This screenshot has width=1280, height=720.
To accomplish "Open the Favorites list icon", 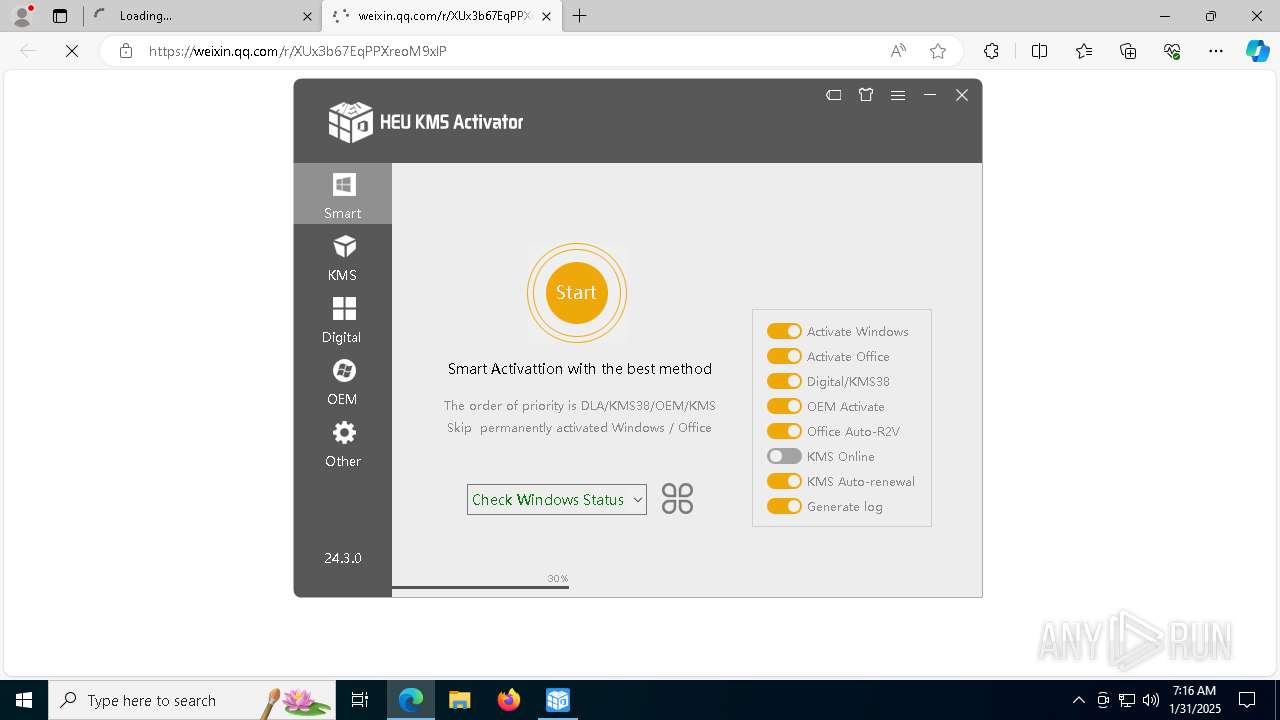I will pos(1084,51).
